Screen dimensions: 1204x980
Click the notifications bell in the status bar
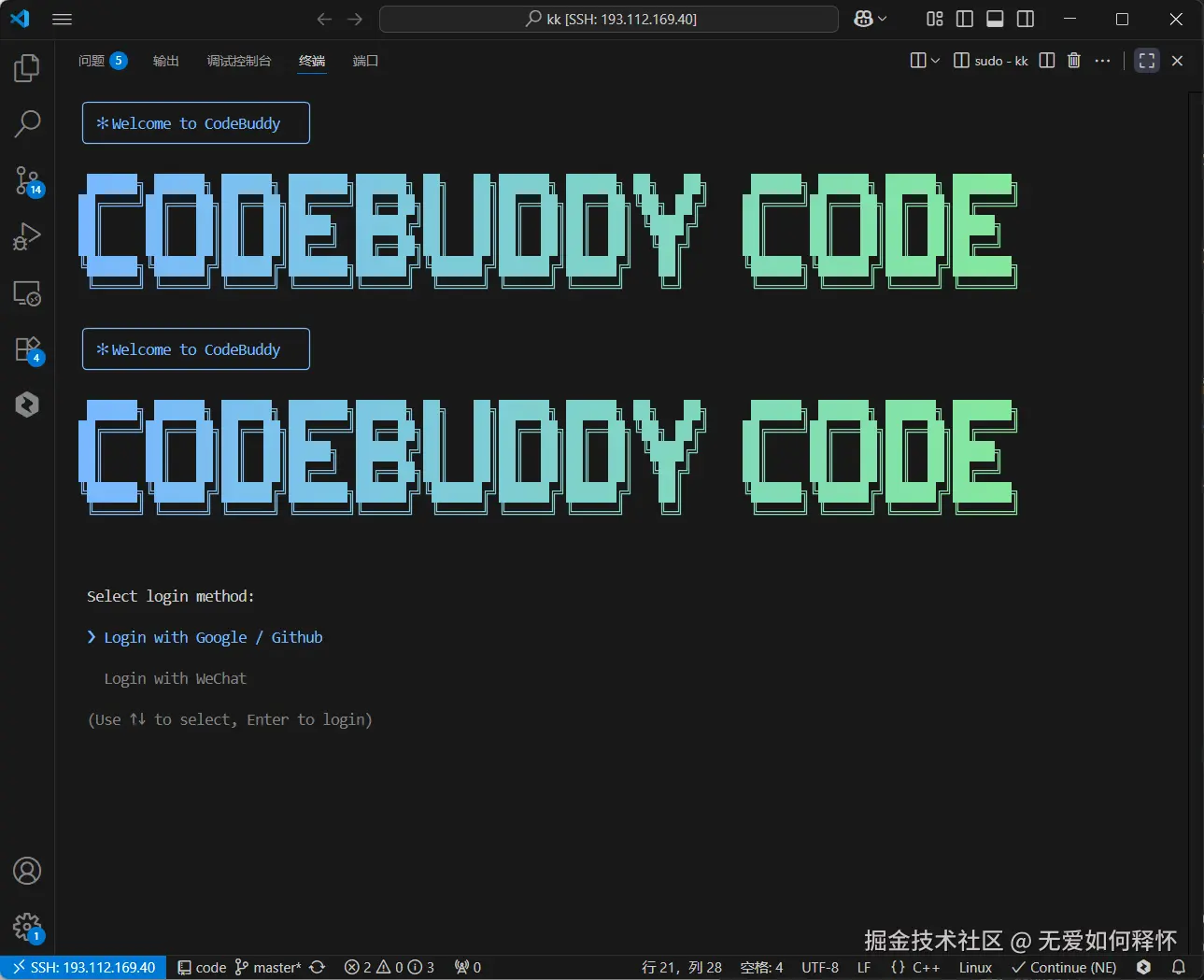pyautogui.click(x=1177, y=967)
